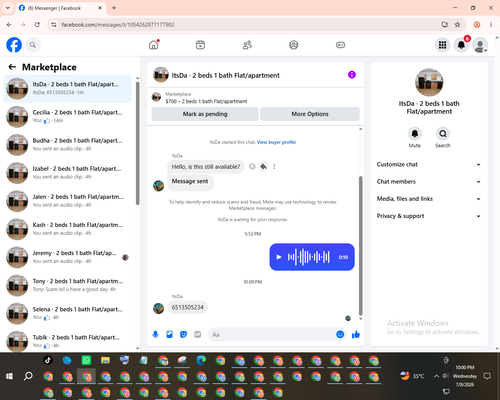Screen dimensions: 500x400
Task: Open conversation information purple icon
Action: pyautogui.click(x=352, y=75)
